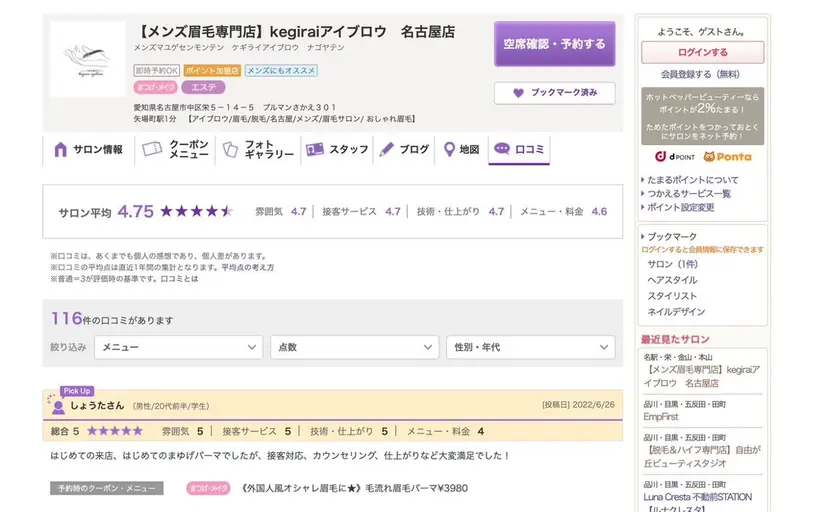
Task: Open the たまるポイントについて link
Action: pyautogui.click(x=693, y=180)
